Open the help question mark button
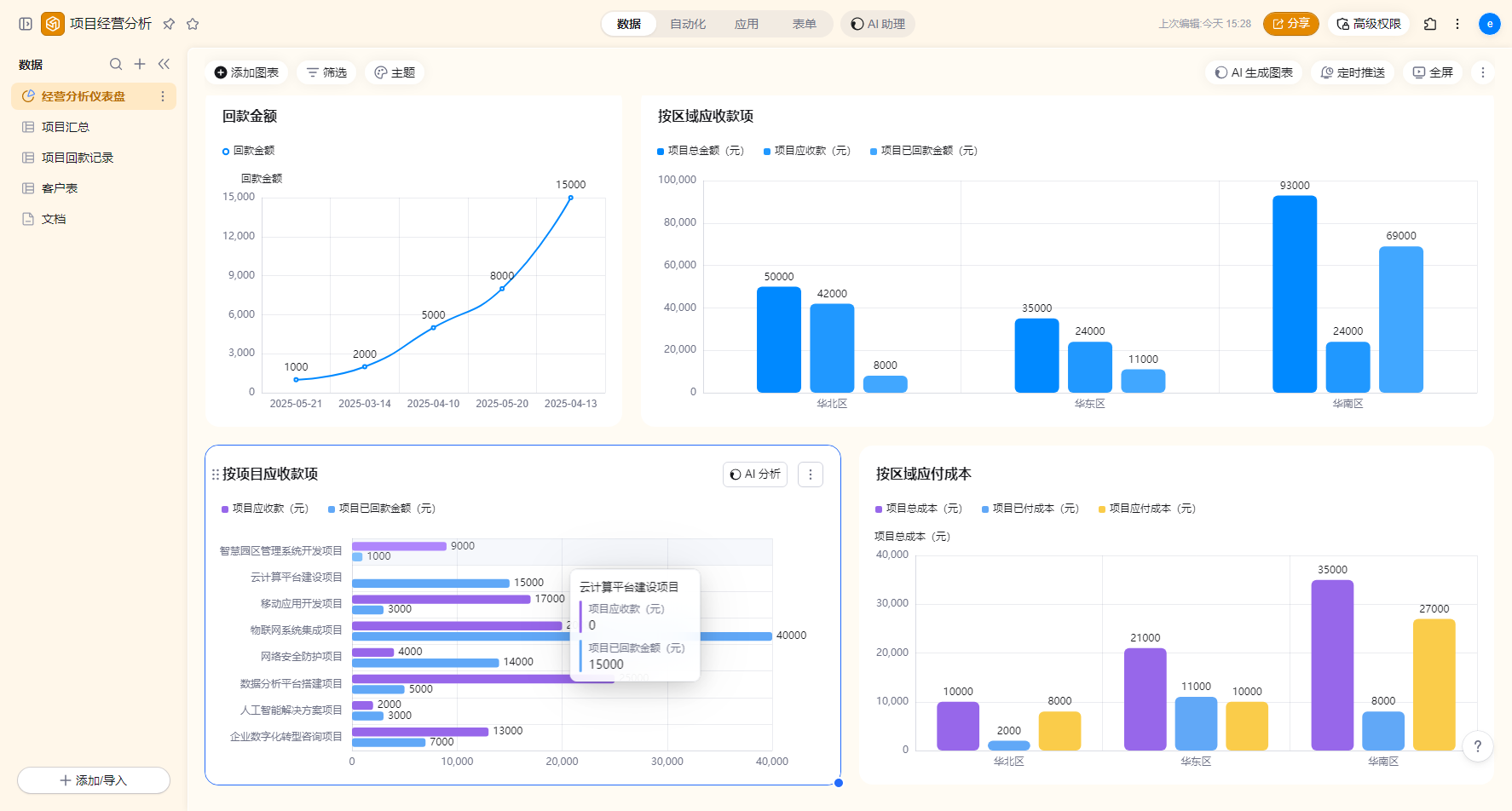Image resolution: width=1512 pixels, height=811 pixels. tap(1478, 746)
